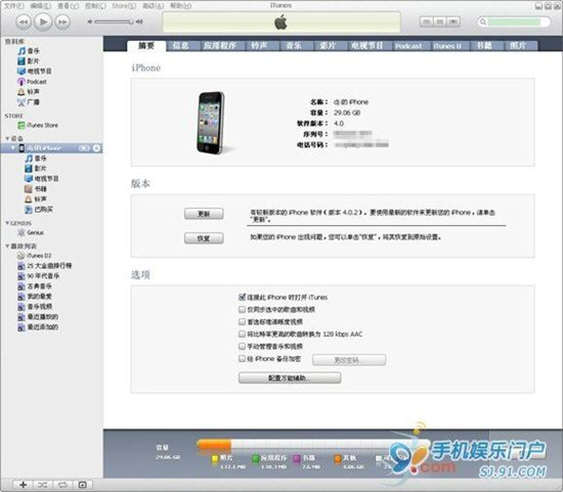Click the mute speaker icon left of the volume slider
The image size is (563, 492).
coord(90,22)
